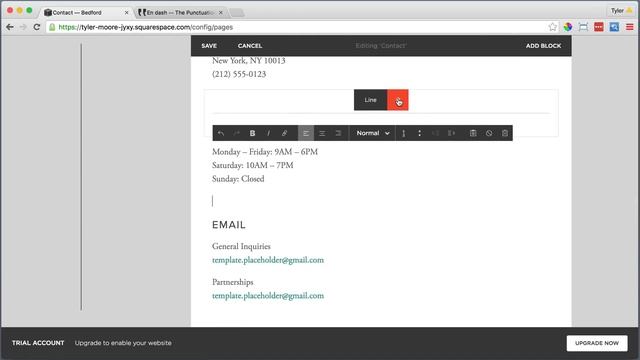Click the paste as plain text icon

tap(473, 133)
